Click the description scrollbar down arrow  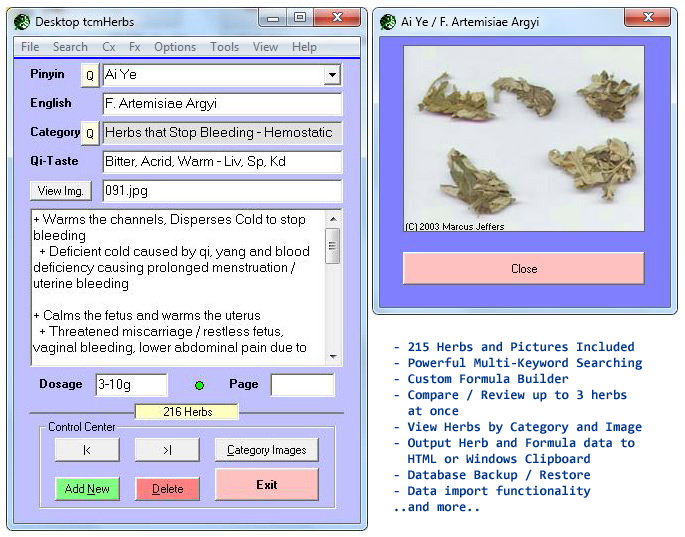click(x=333, y=357)
